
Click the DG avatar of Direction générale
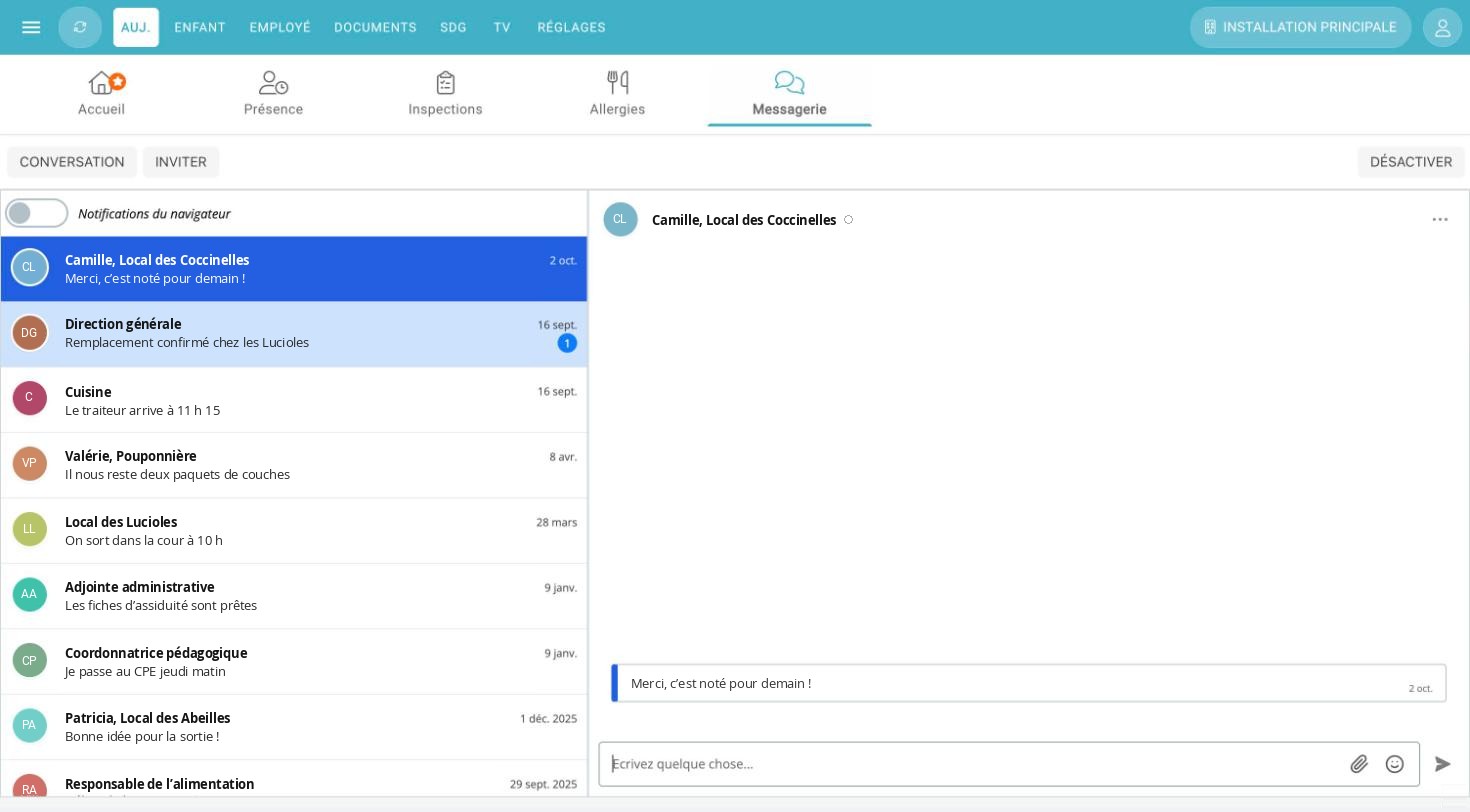pos(30,333)
